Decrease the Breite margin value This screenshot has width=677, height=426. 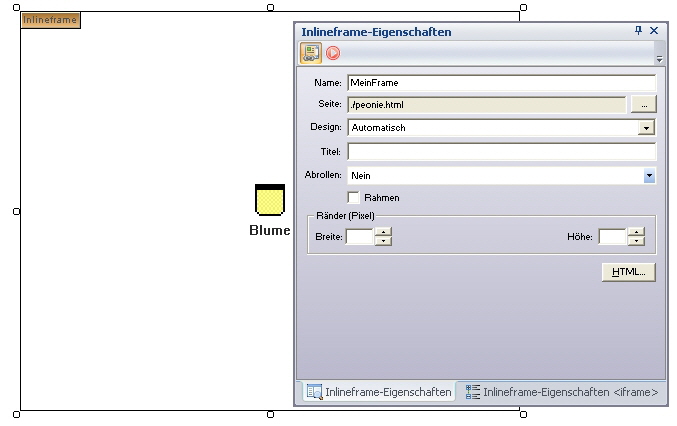click(x=383, y=242)
